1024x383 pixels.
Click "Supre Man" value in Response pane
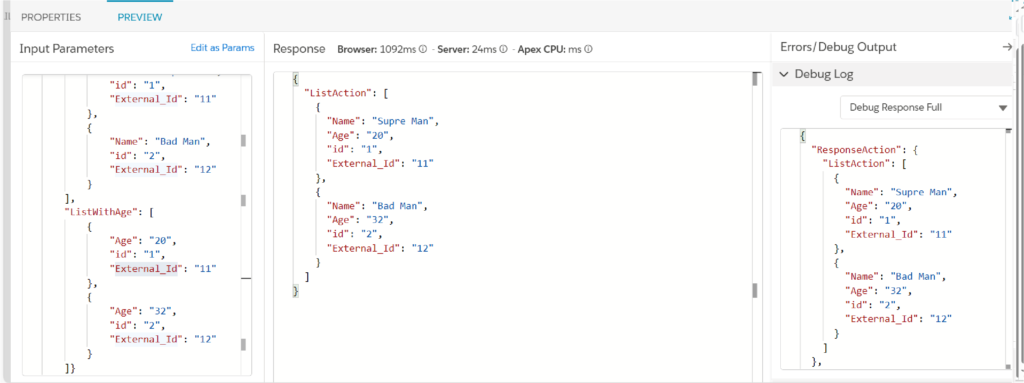pyautogui.click(x=402, y=122)
